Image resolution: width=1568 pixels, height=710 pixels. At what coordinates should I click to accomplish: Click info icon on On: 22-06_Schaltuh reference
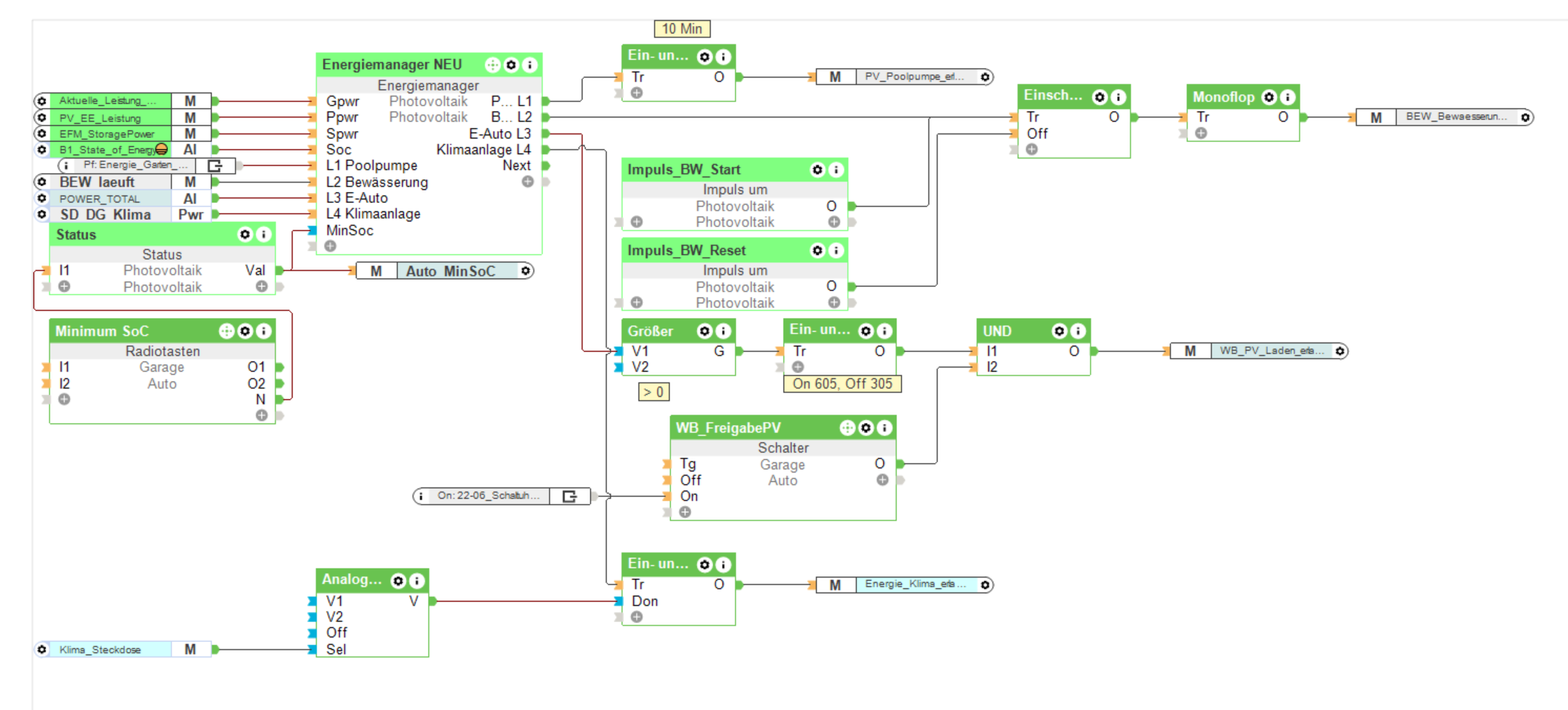coord(420,496)
